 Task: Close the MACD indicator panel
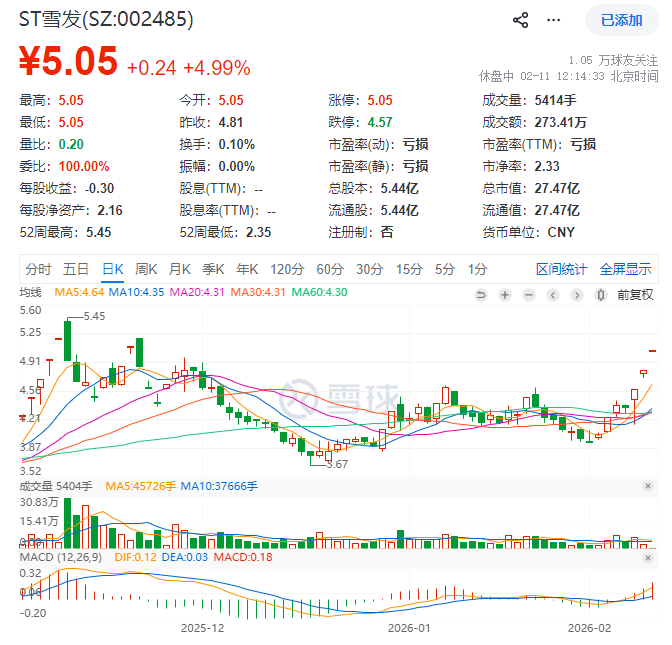[x=648, y=556]
